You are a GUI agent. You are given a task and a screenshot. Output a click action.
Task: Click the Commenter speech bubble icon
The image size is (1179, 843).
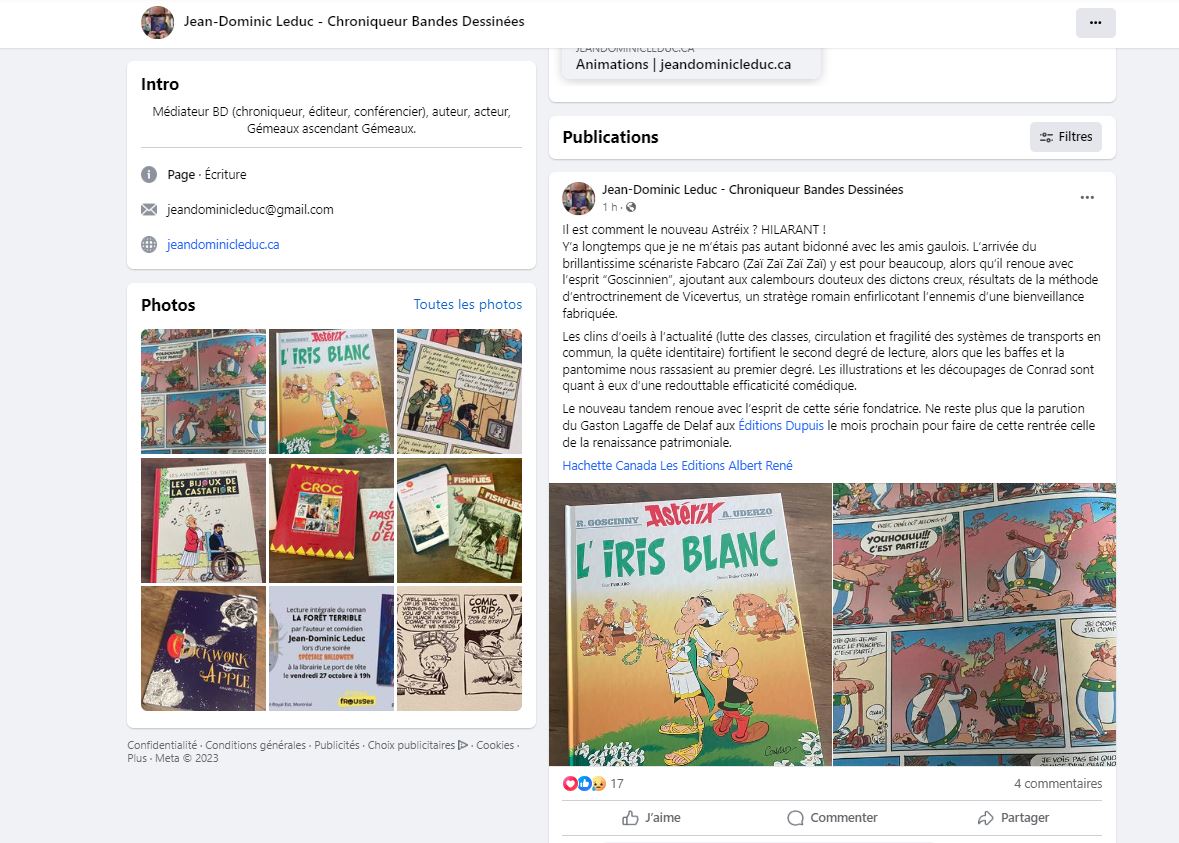[795, 818]
